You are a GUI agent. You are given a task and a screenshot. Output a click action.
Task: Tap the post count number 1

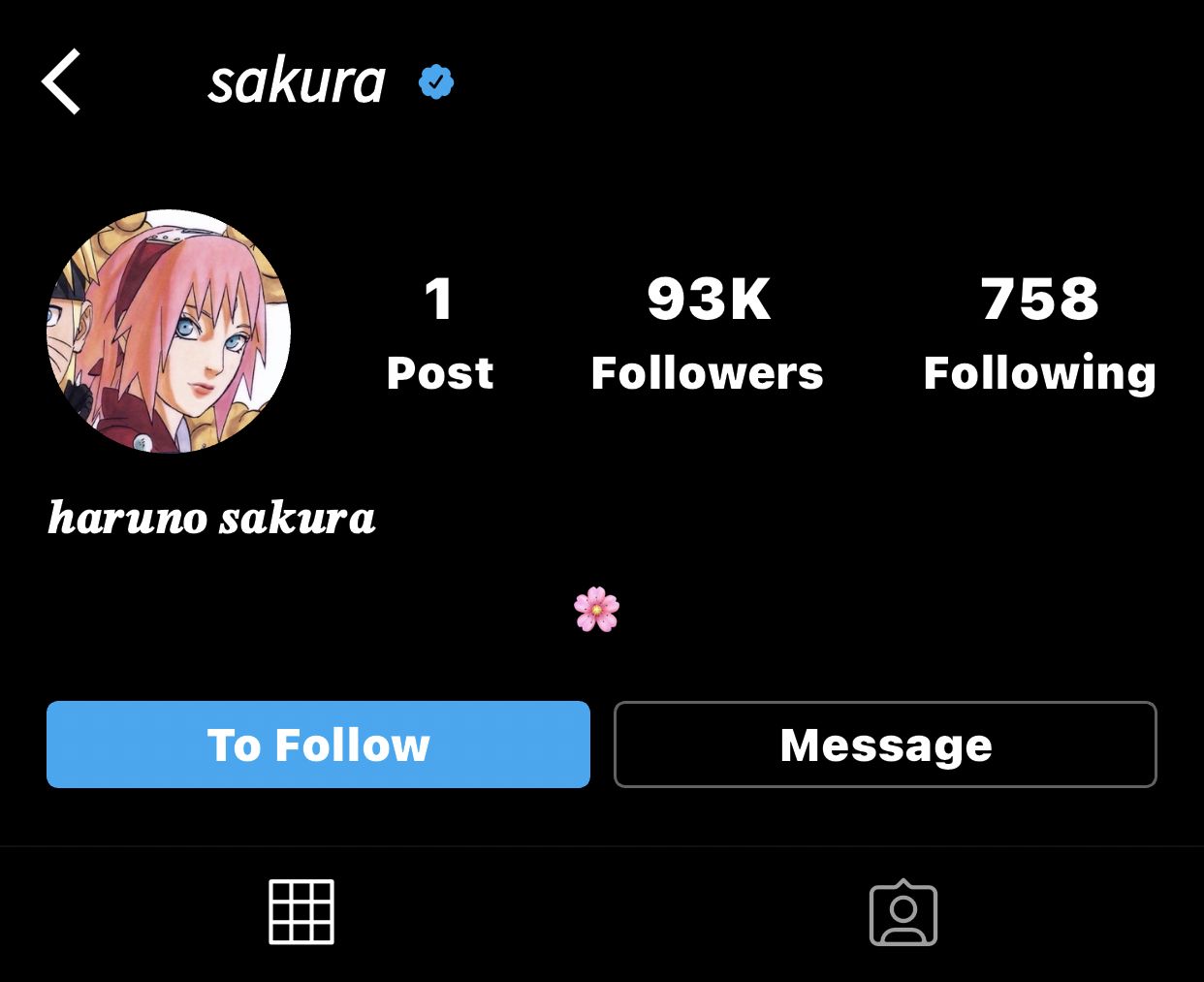tap(439, 299)
